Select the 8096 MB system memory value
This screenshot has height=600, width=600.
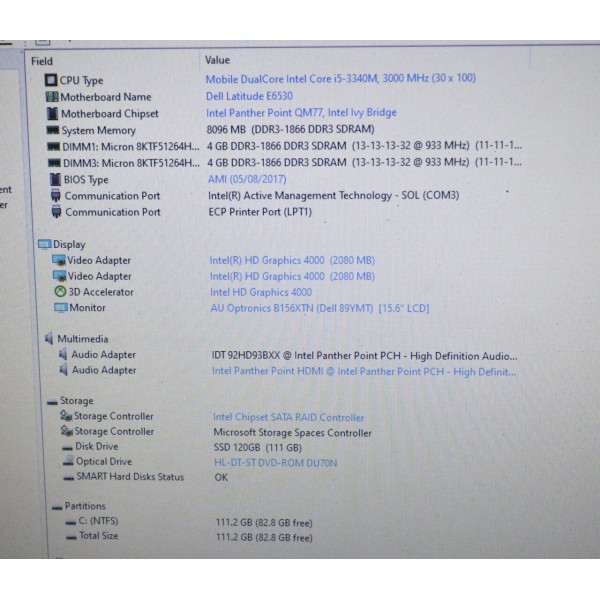coord(290,129)
